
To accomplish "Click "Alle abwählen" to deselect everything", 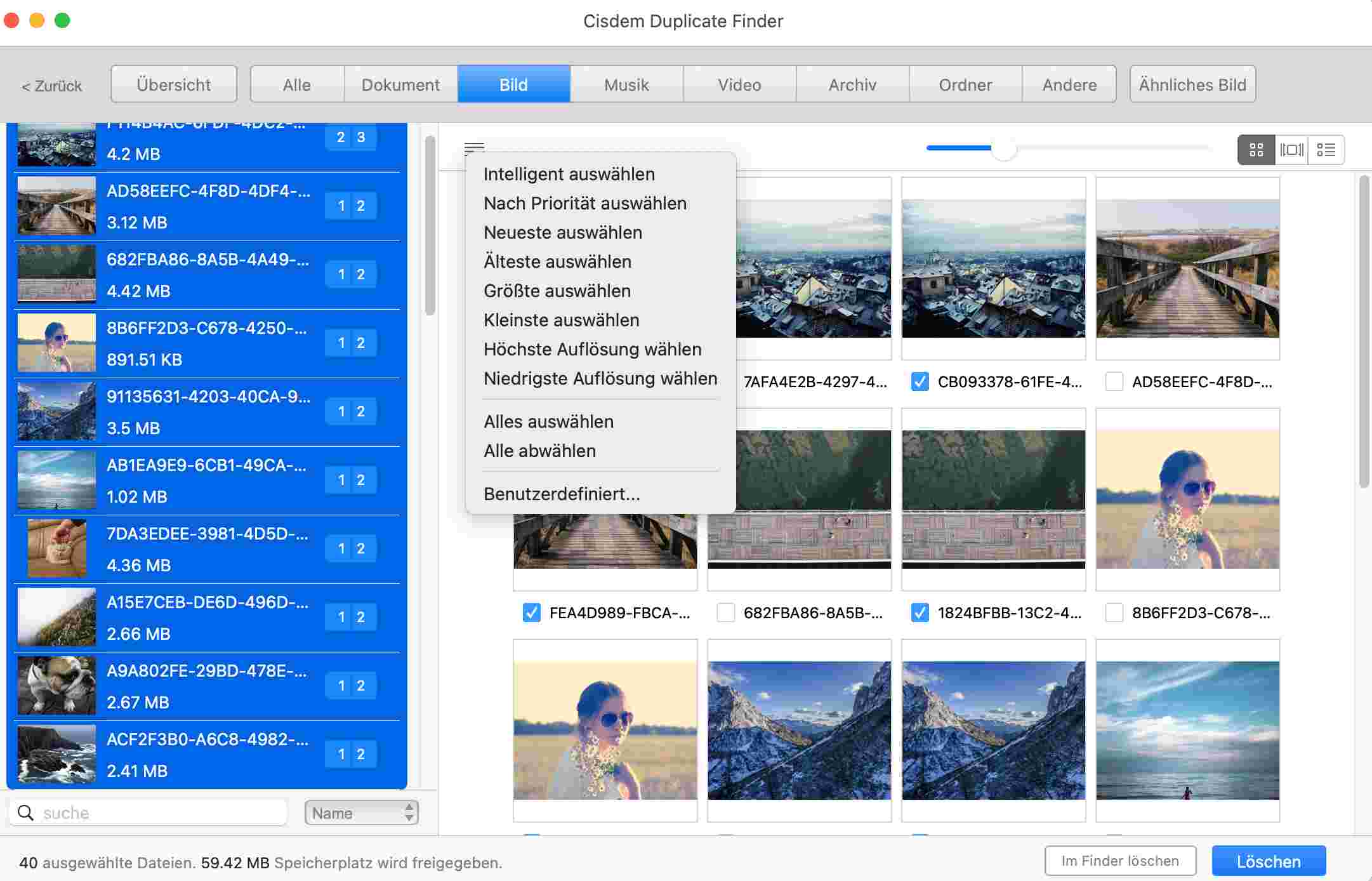I will [x=539, y=451].
